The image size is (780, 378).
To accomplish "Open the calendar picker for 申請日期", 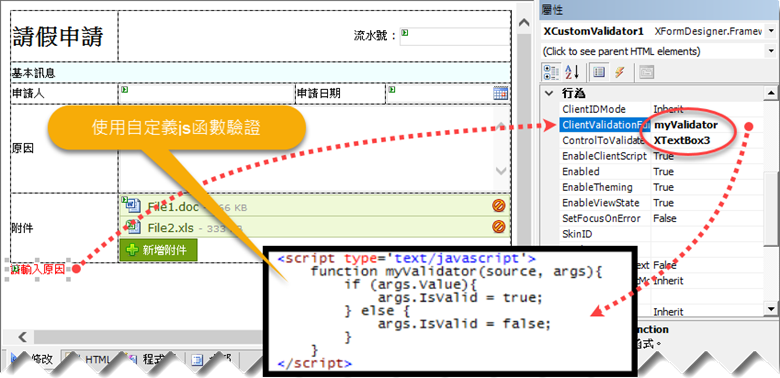I will 500,93.
